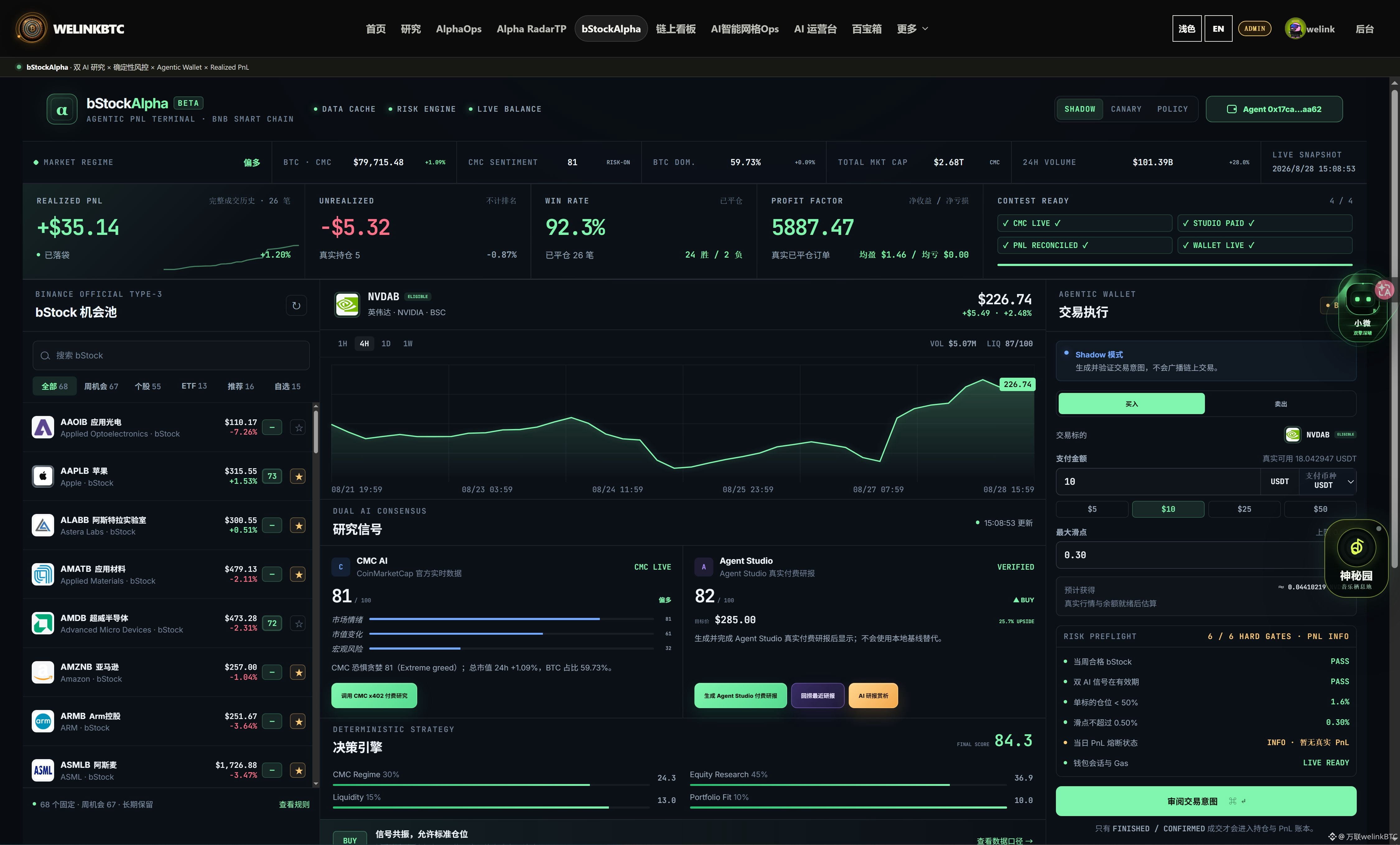Screen dimensions: 1400x845
Task: Toggle watchlist star for AMATB
Action: point(299,575)
